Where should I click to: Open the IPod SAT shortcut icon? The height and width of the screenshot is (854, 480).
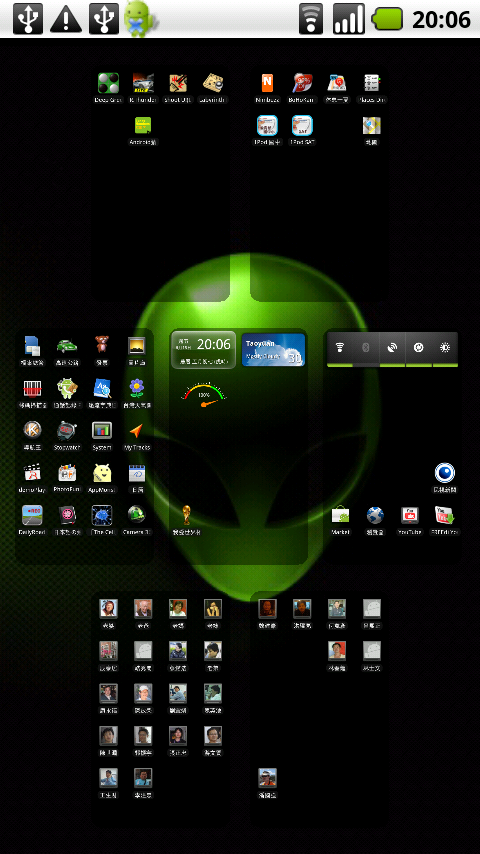pyautogui.click(x=302, y=125)
